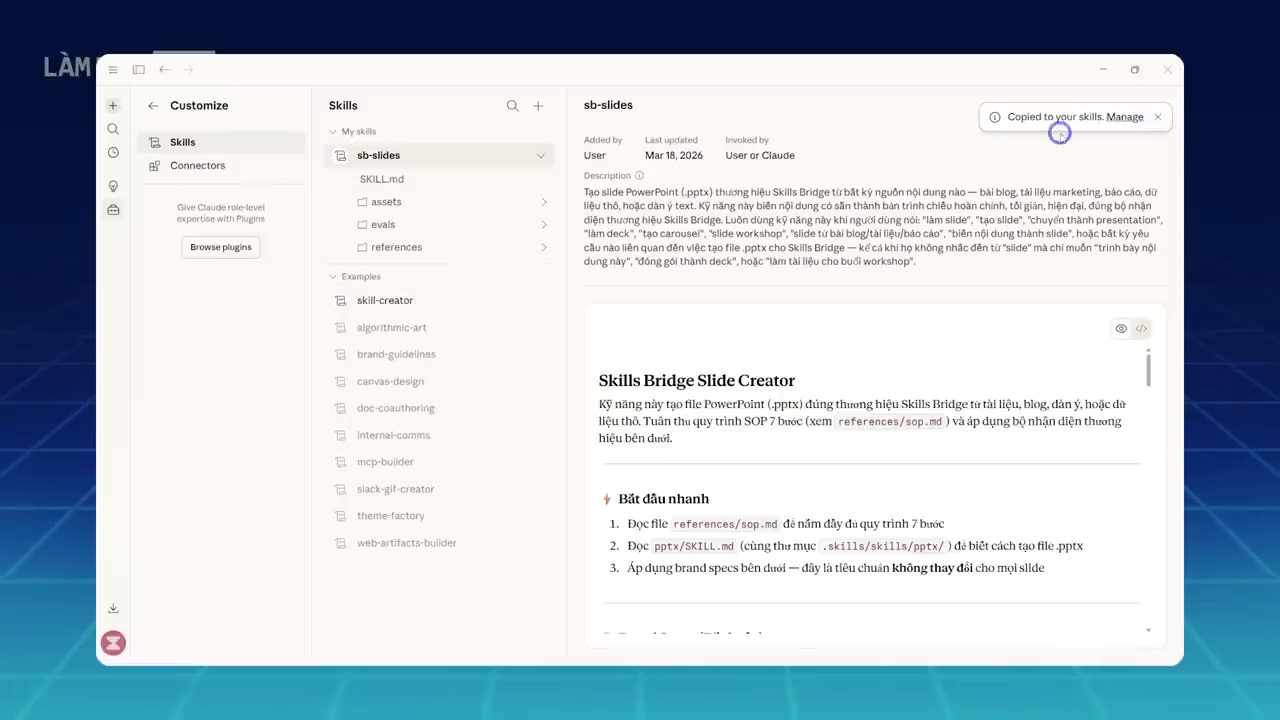Add a new skill with the plus icon

coord(538,105)
